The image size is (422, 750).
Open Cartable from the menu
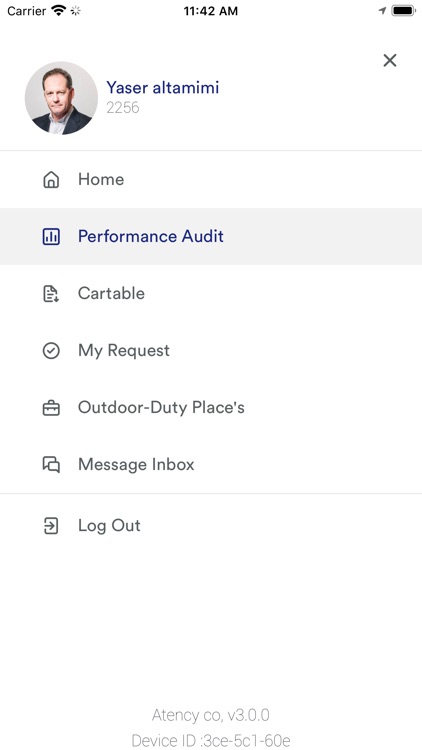click(x=211, y=293)
